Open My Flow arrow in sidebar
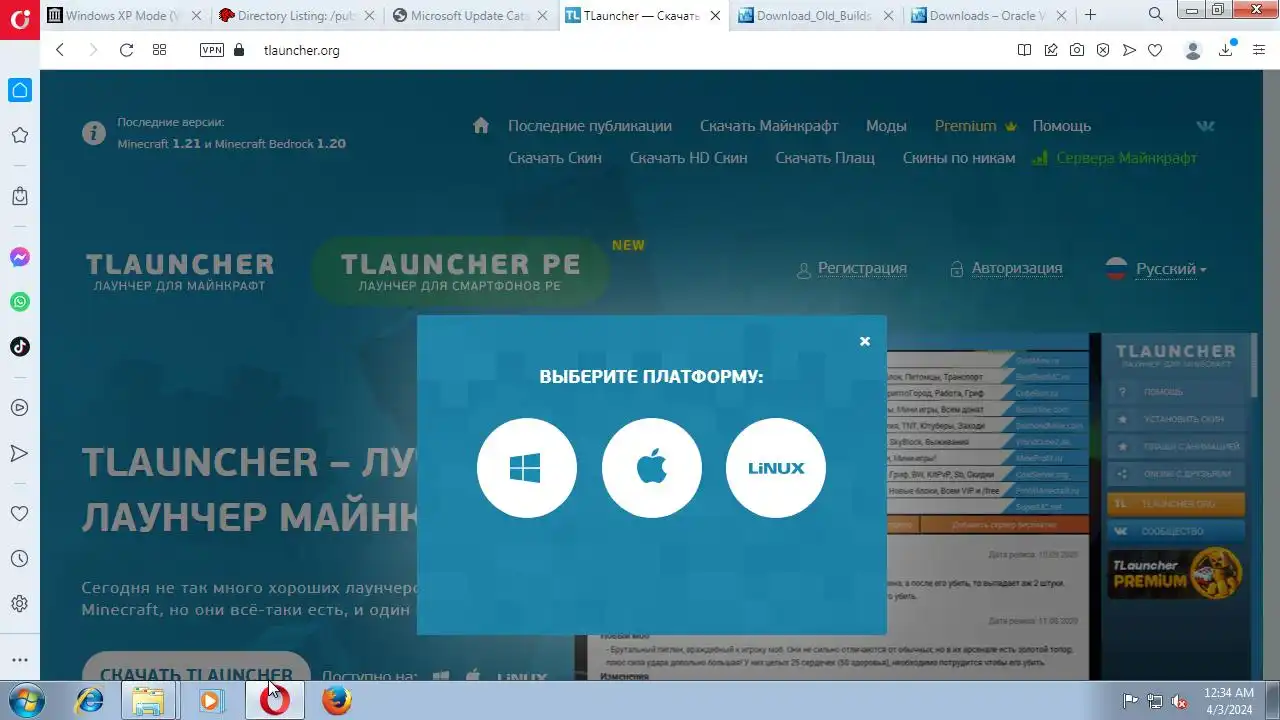The width and height of the screenshot is (1280, 720). click(20, 453)
